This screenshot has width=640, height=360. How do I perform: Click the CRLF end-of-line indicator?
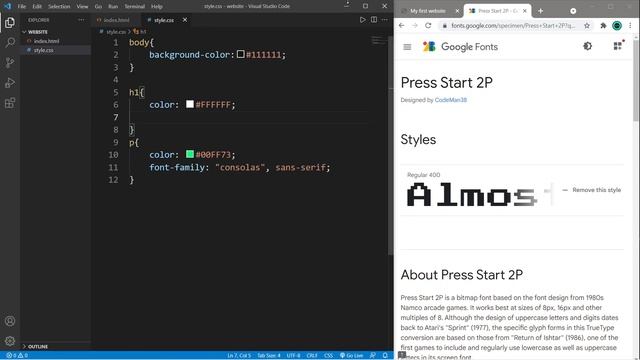(x=312, y=356)
